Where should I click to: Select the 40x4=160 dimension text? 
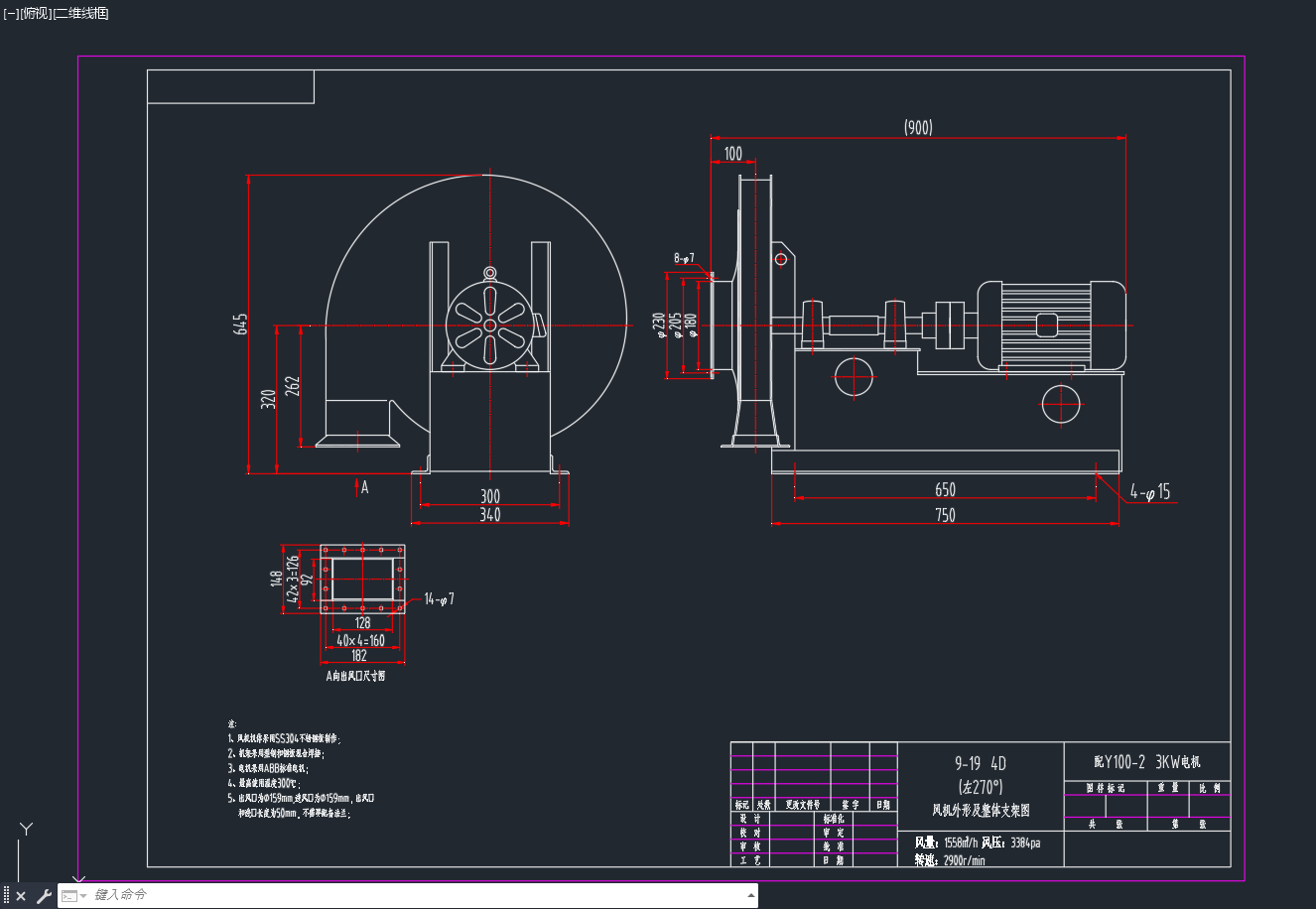coord(360,640)
